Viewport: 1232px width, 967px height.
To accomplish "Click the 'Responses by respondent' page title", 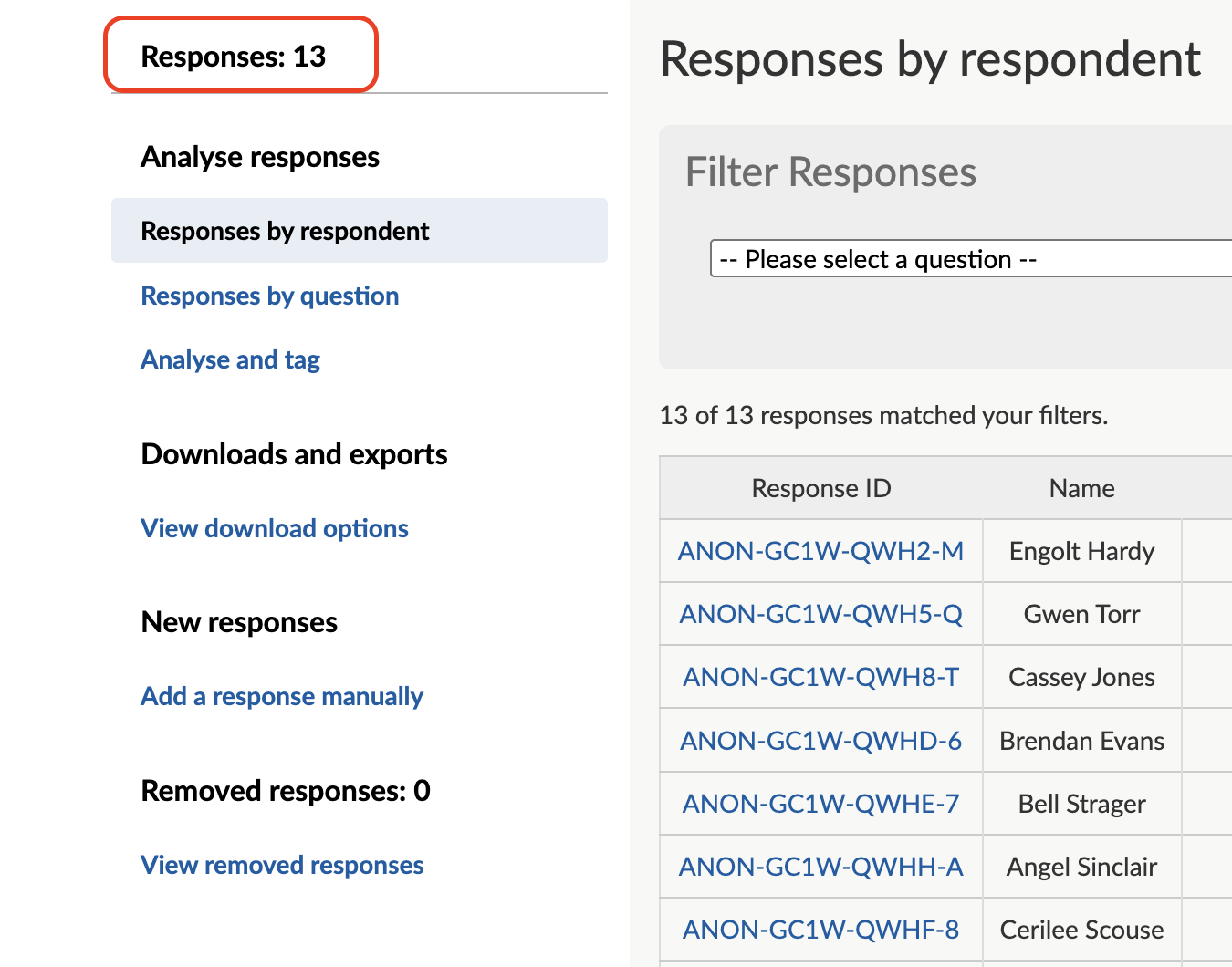I will pyautogui.click(x=930, y=59).
